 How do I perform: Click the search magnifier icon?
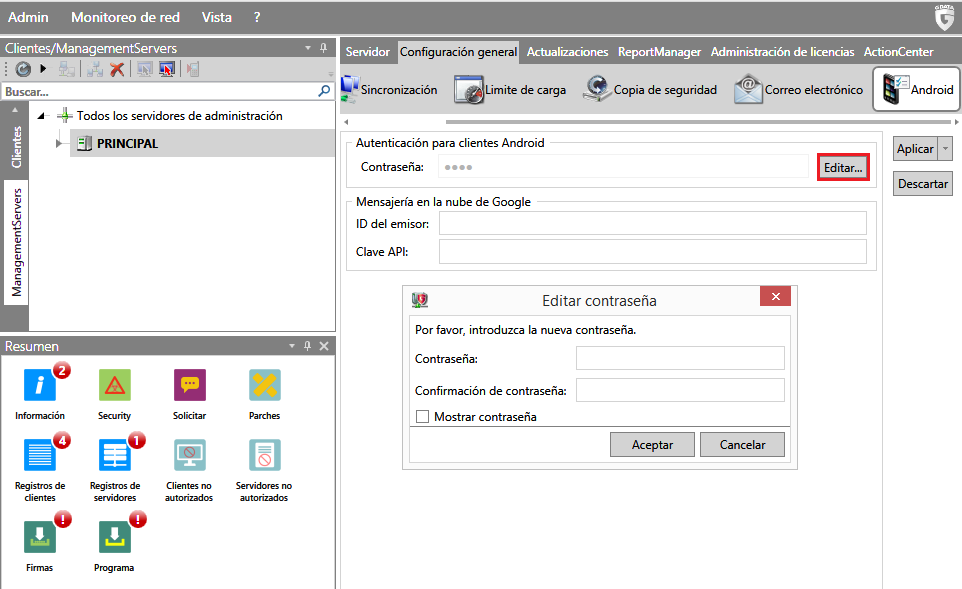324,91
